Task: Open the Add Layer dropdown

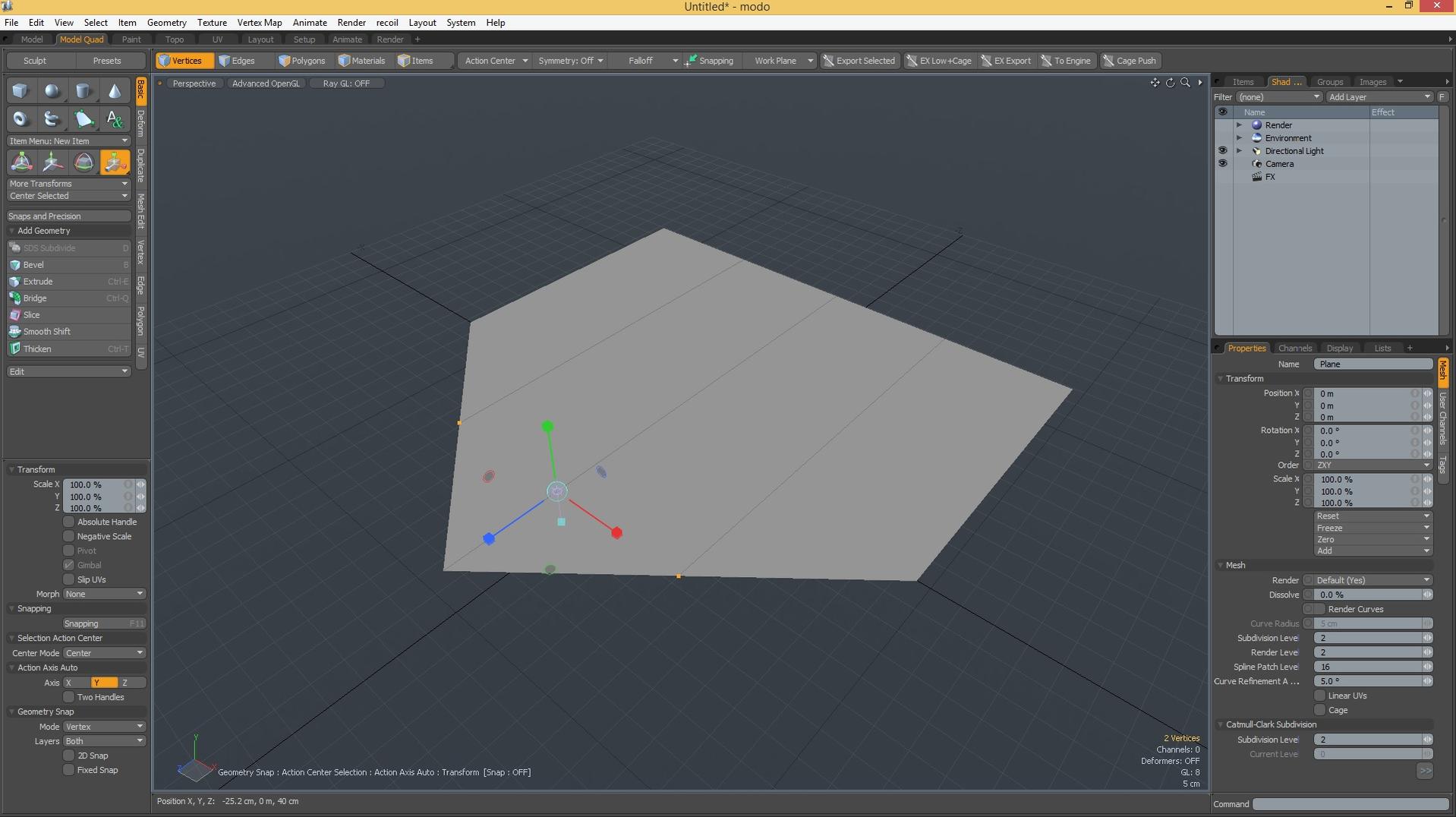Action: coord(1379,96)
